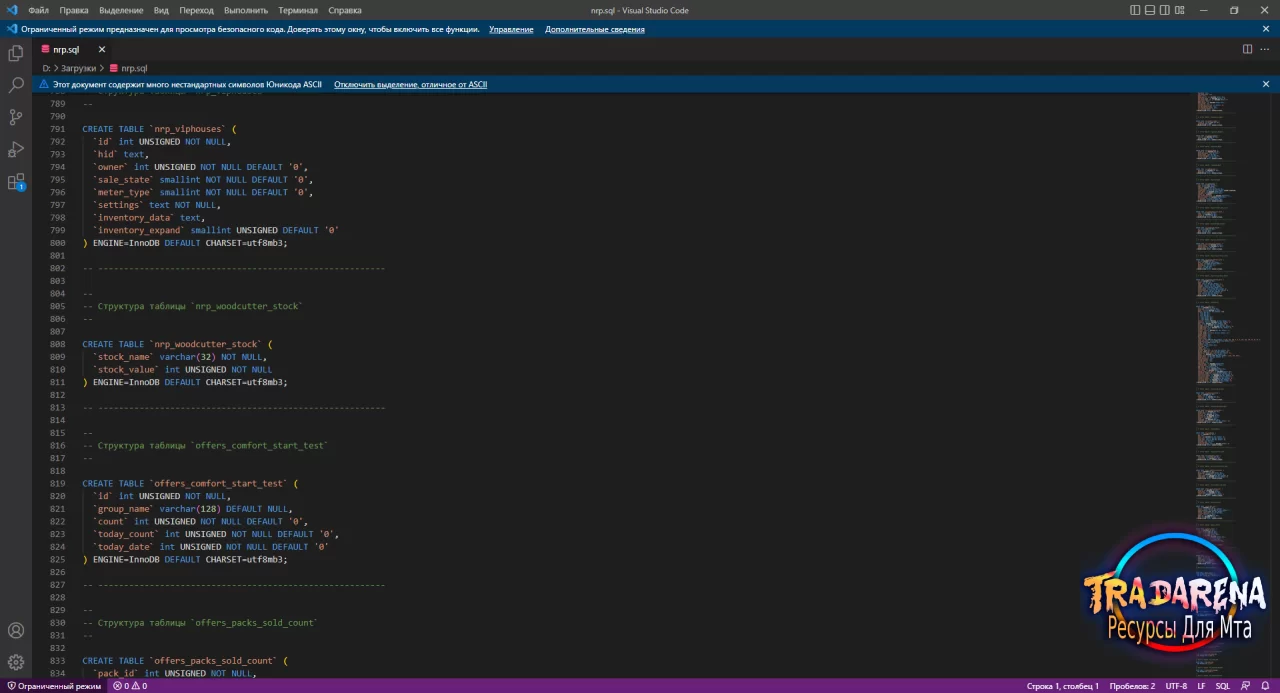
Task: Open the Терминал menu
Action: [x=298, y=10]
